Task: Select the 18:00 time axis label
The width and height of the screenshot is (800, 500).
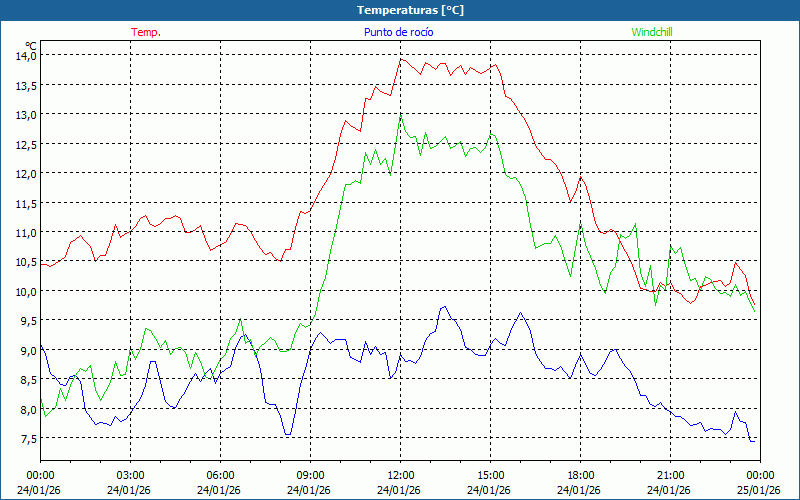Action: 580,475
